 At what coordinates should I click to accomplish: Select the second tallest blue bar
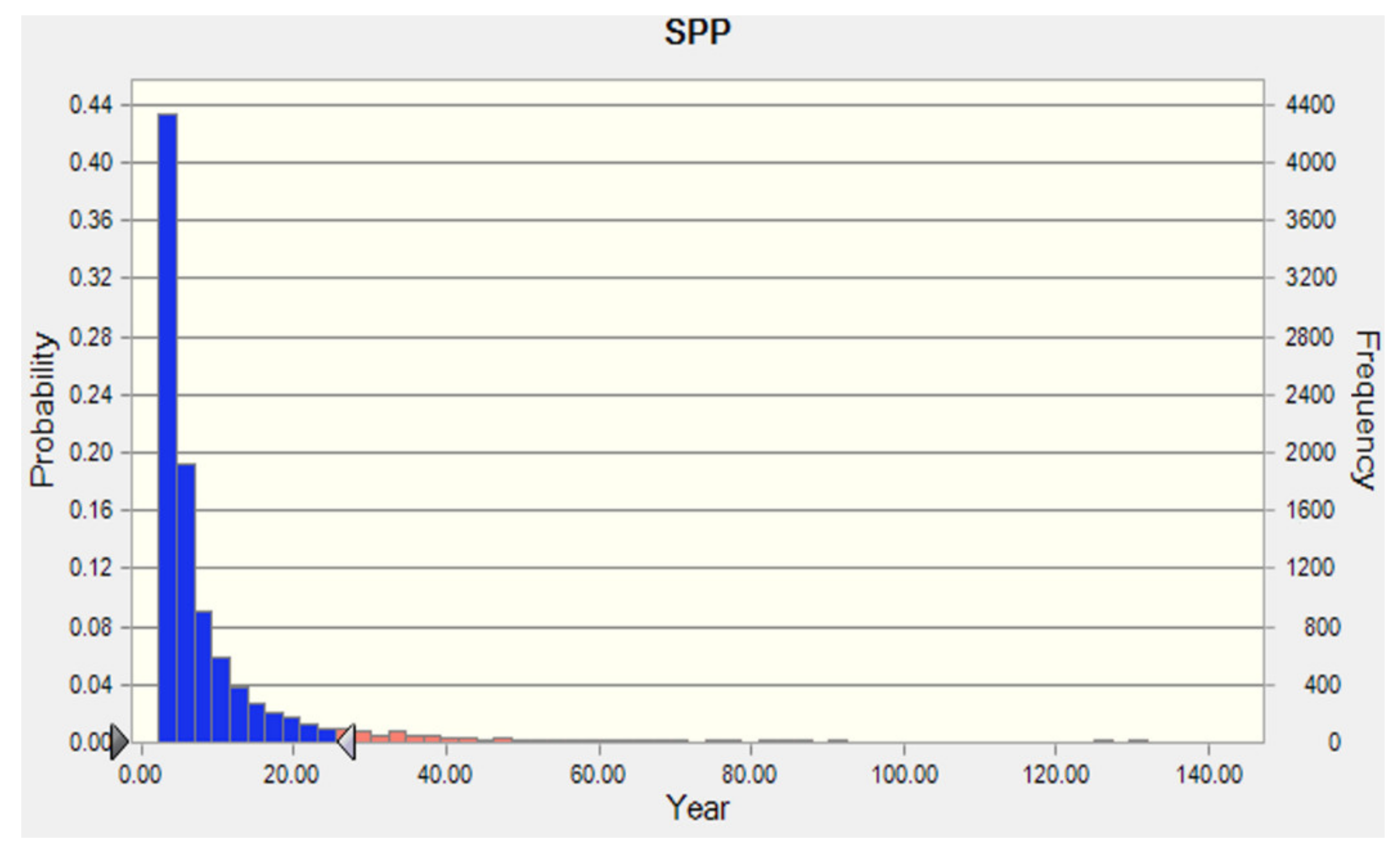pyautogui.click(x=186, y=602)
